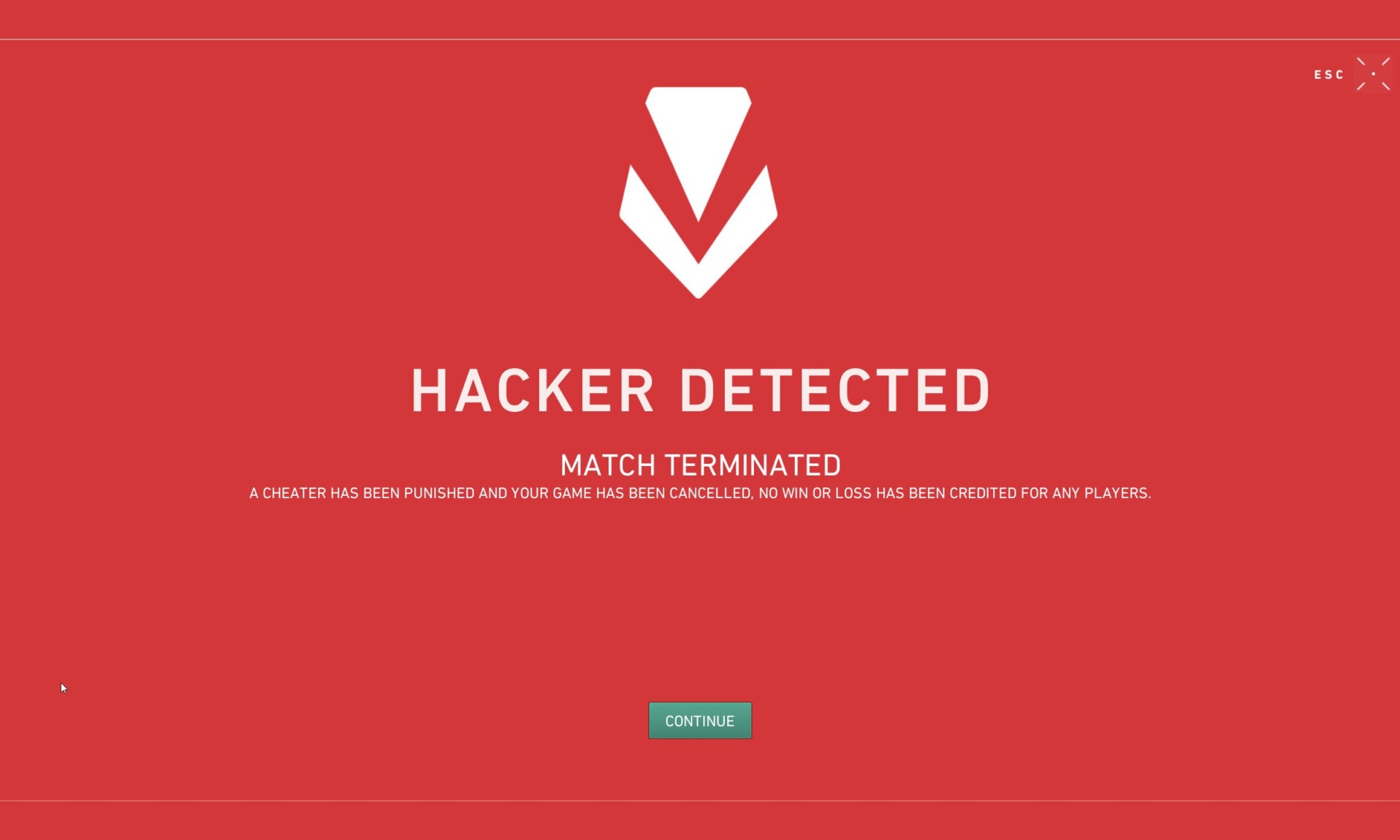Click the phrase "CREDITED FOR ANY PLAYERS"
The image size is (1400, 840).
1050,493
